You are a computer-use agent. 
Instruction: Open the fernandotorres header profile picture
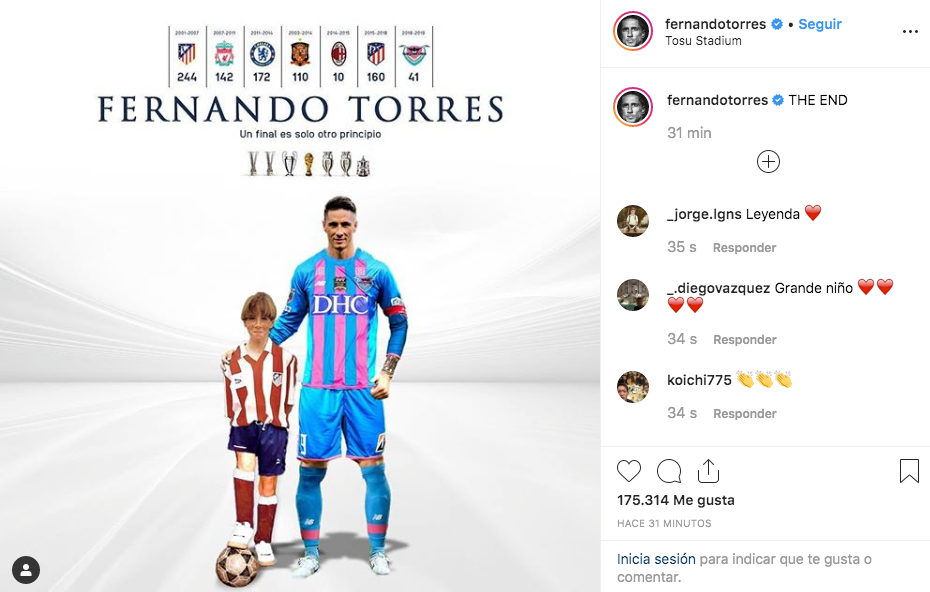pos(633,31)
